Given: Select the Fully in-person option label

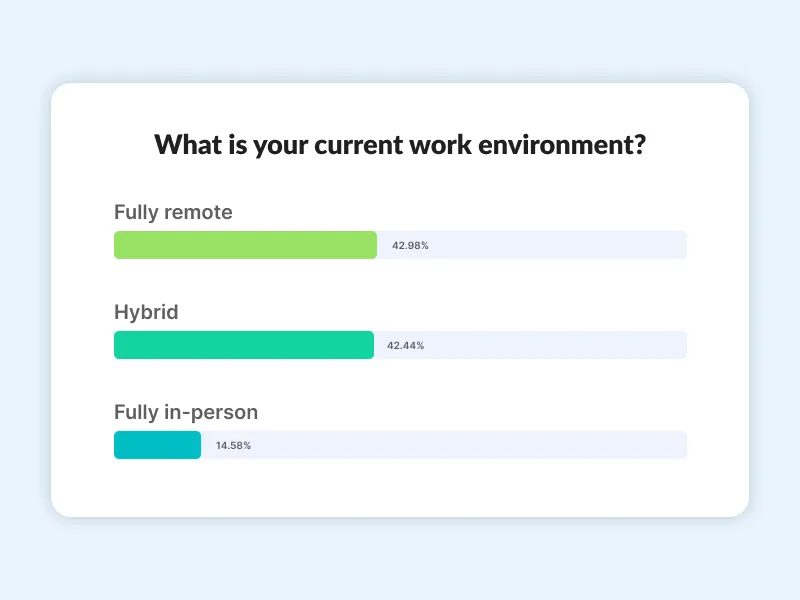Looking at the screenshot, I should pos(186,412).
